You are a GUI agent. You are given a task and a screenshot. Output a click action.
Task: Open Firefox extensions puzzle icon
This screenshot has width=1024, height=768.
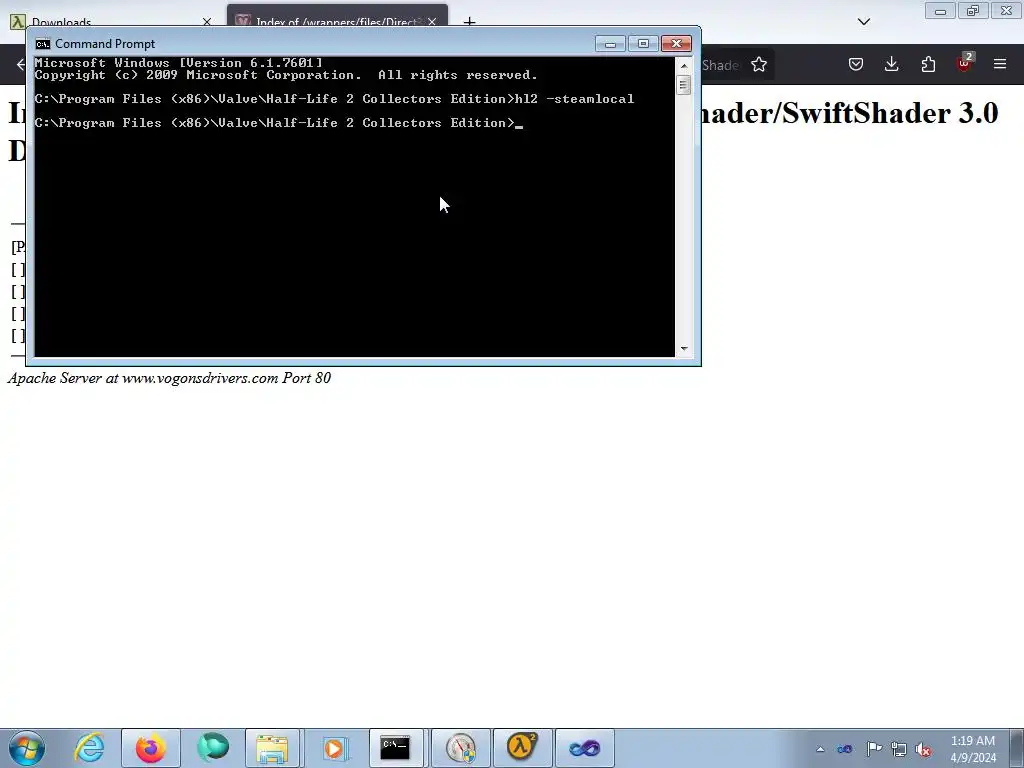coord(928,64)
